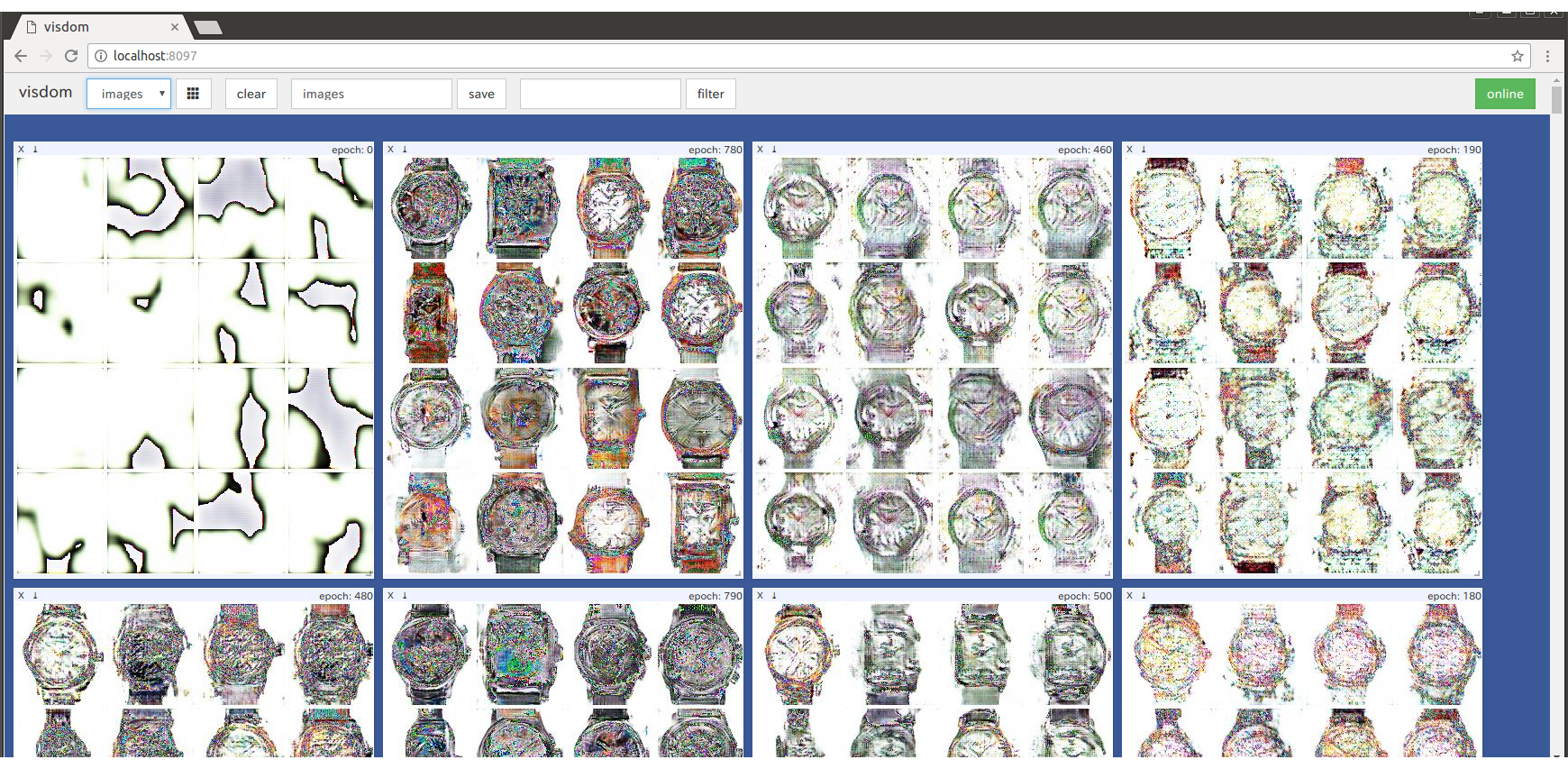Screen dimensions: 1568x769
Task: Click the 'epoch: 0' pane title
Action: click(x=352, y=150)
